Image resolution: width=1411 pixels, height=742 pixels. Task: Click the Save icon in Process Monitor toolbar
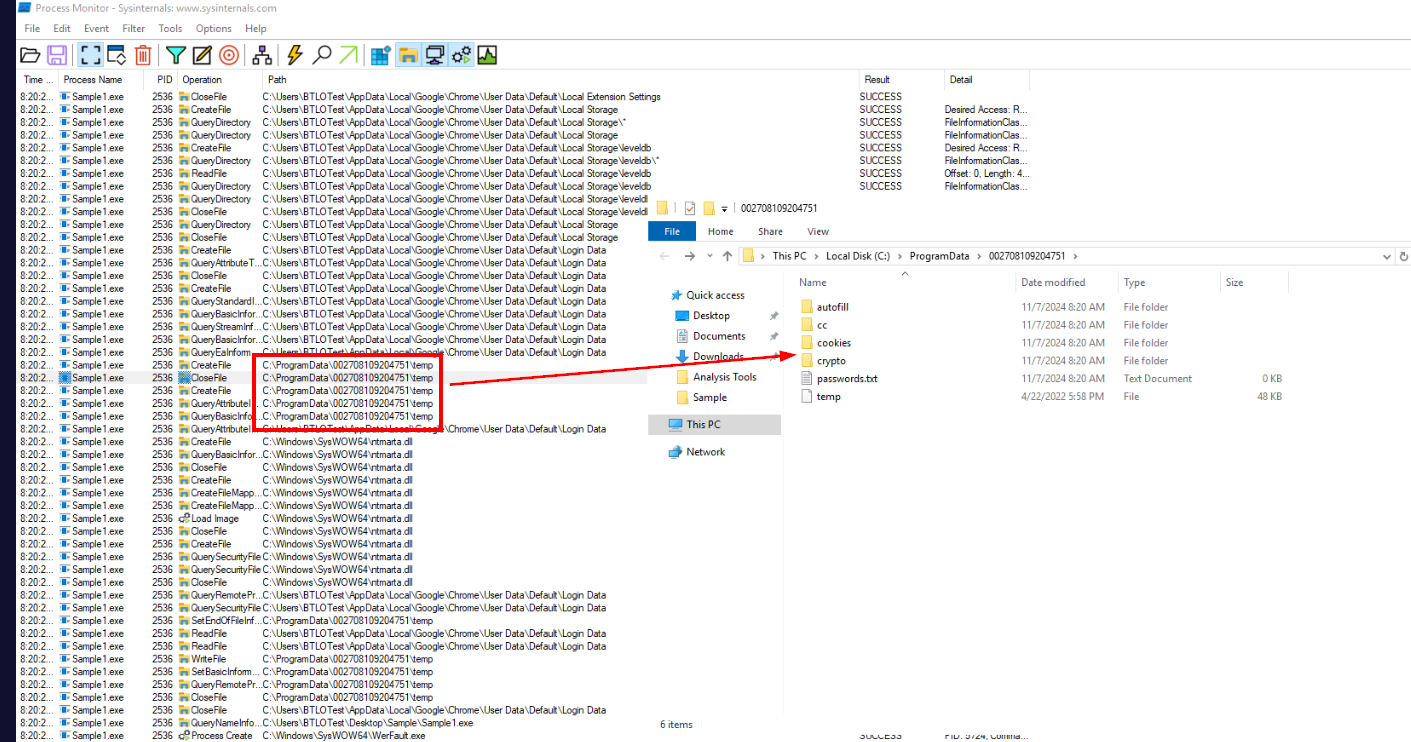coord(57,55)
